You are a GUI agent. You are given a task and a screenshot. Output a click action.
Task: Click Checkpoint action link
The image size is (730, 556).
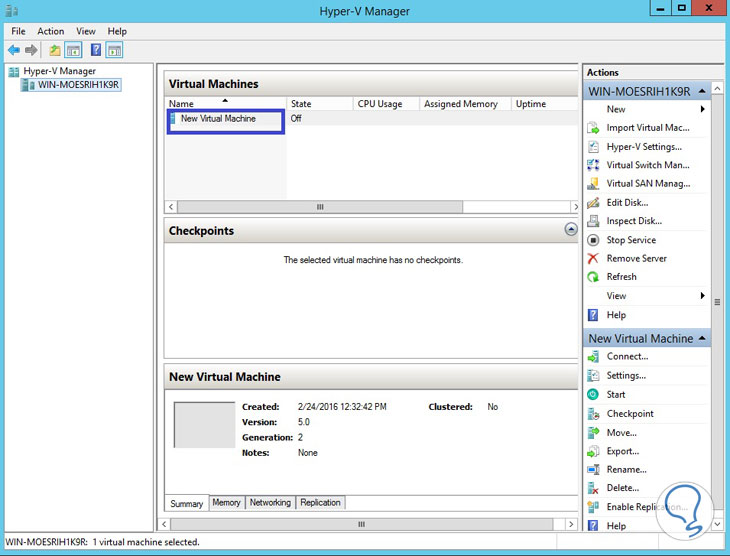coord(630,414)
